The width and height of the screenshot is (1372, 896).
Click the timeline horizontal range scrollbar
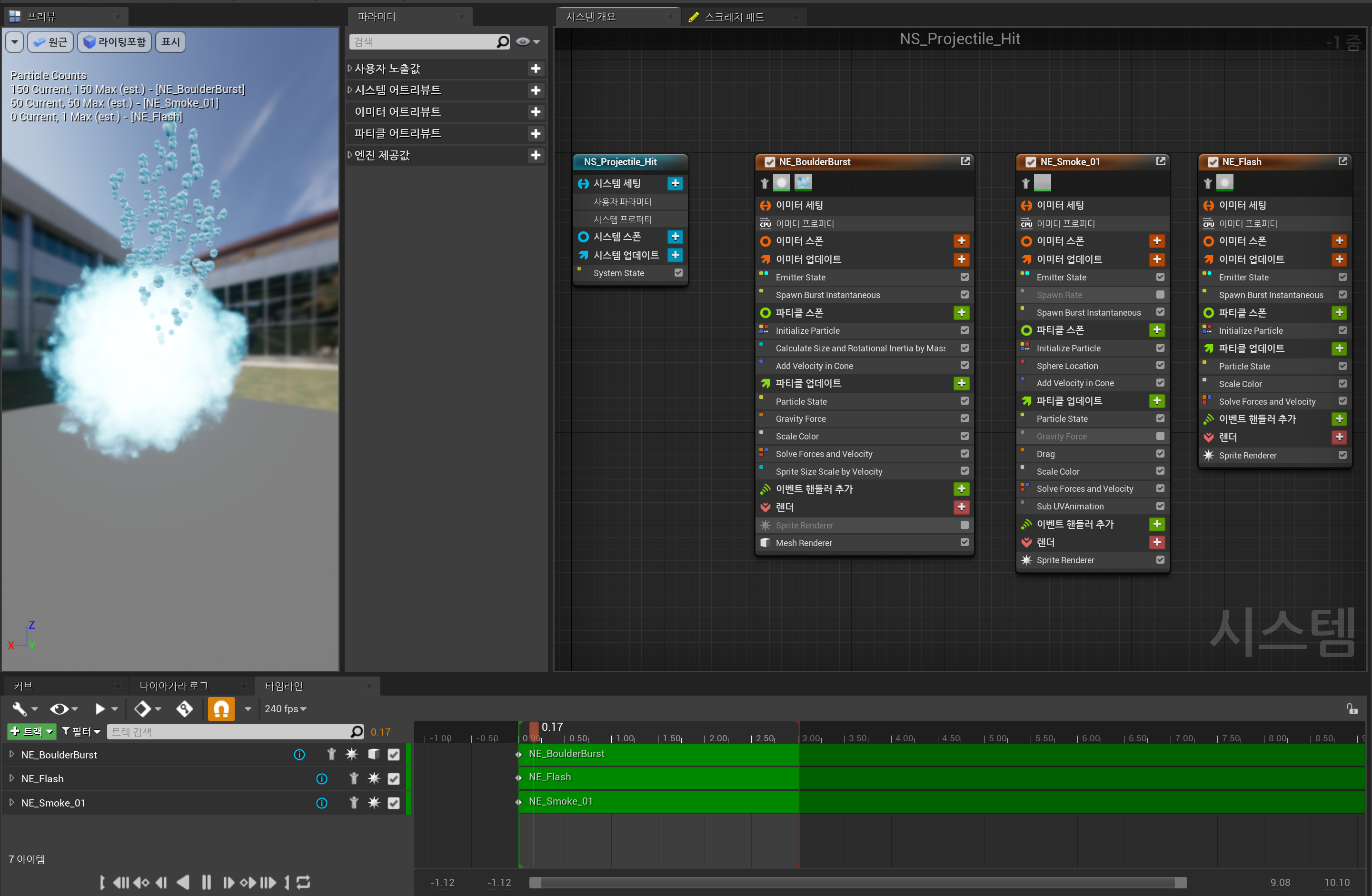pyautogui.click(x=857, y=882)
